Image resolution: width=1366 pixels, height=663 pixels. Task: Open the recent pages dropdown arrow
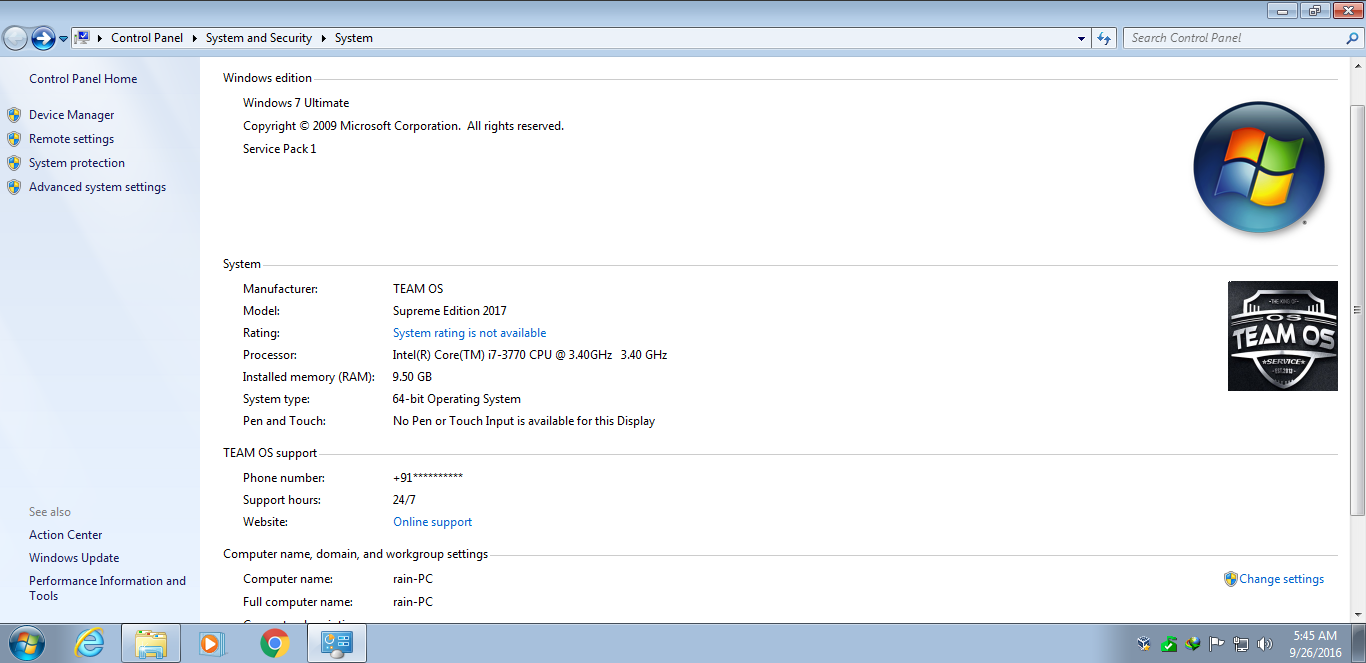tap(64, 39)
